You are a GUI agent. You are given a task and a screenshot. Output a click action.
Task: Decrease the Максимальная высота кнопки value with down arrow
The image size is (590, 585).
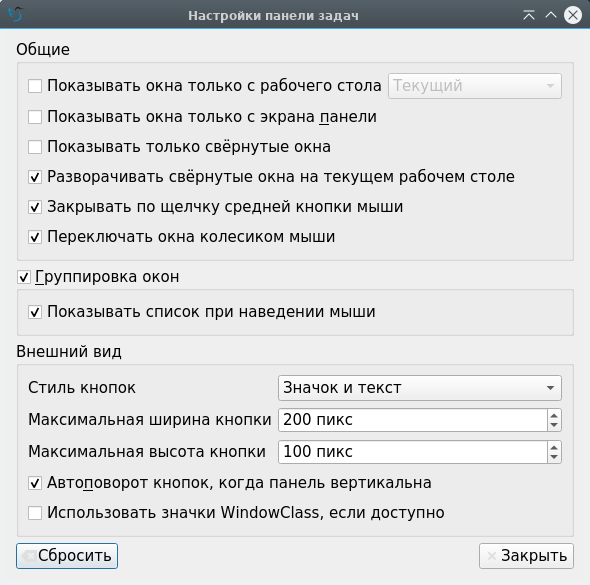pyautogui.click(x=554, y=457)
